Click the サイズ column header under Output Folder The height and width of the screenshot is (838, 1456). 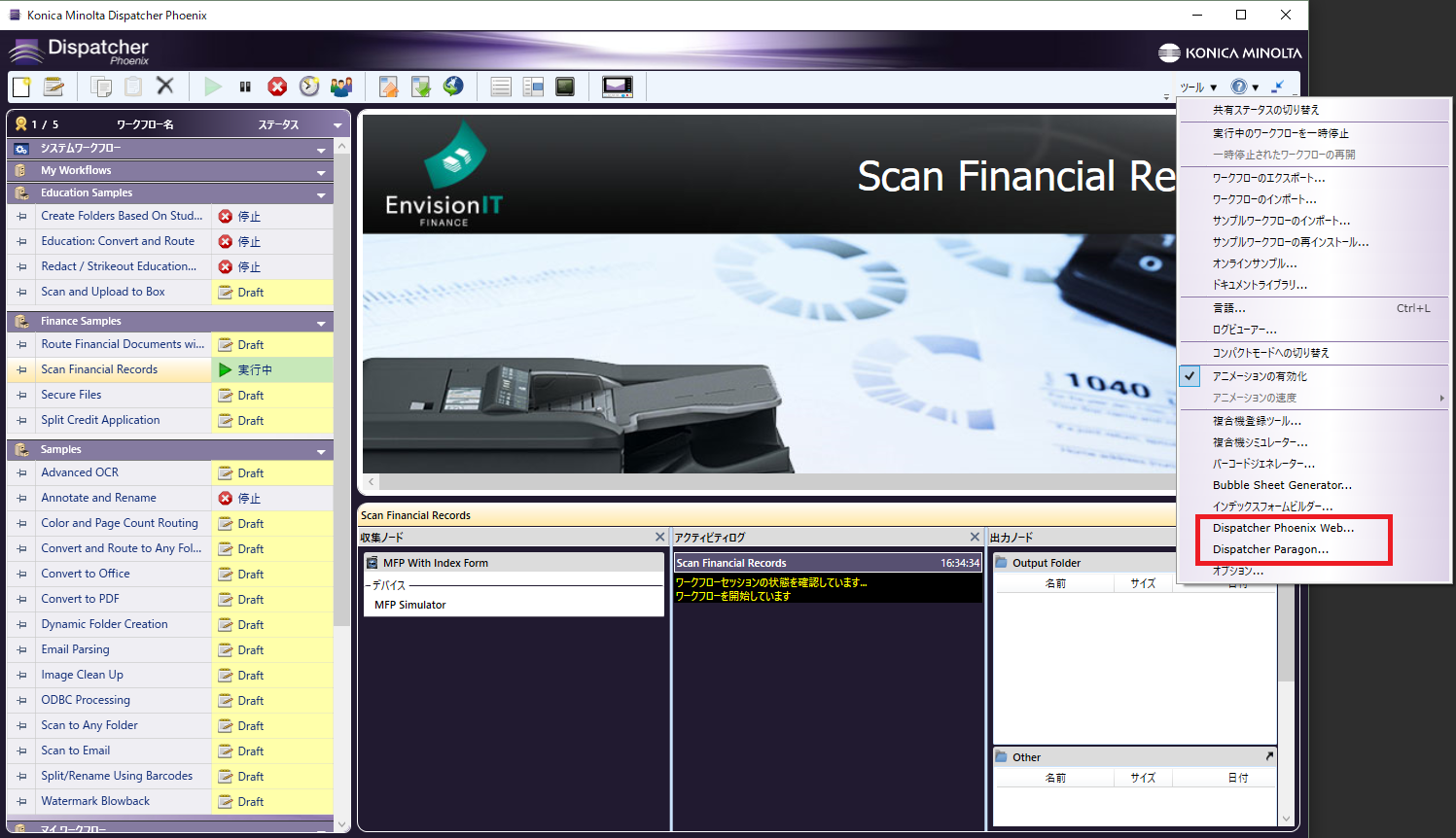[x=1143, y=583]
